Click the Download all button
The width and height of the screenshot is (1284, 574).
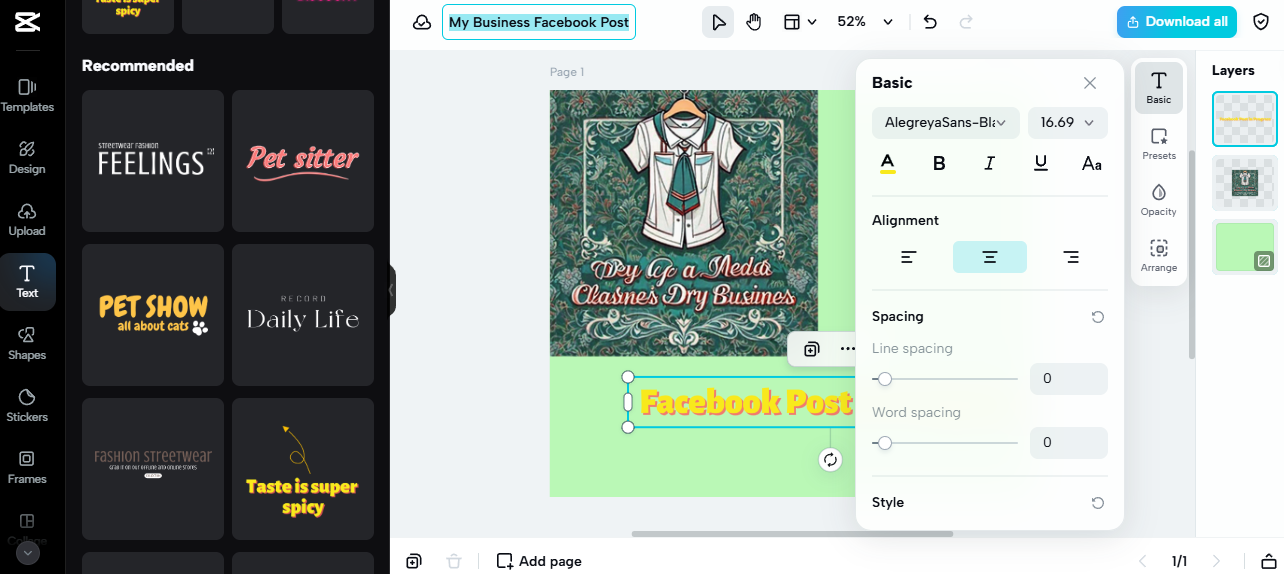pos(1177,22)
